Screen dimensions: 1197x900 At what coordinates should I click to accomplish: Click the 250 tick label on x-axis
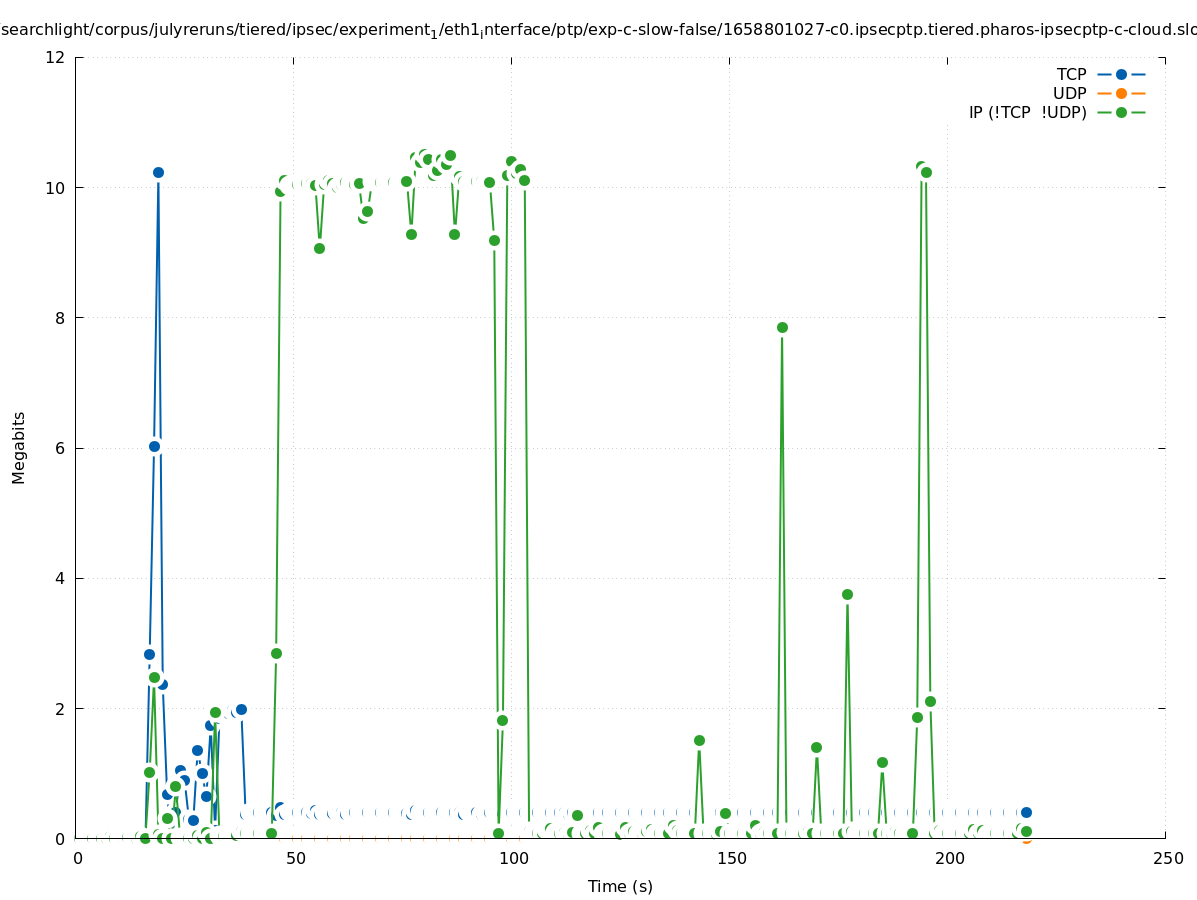coord(1166,859)
